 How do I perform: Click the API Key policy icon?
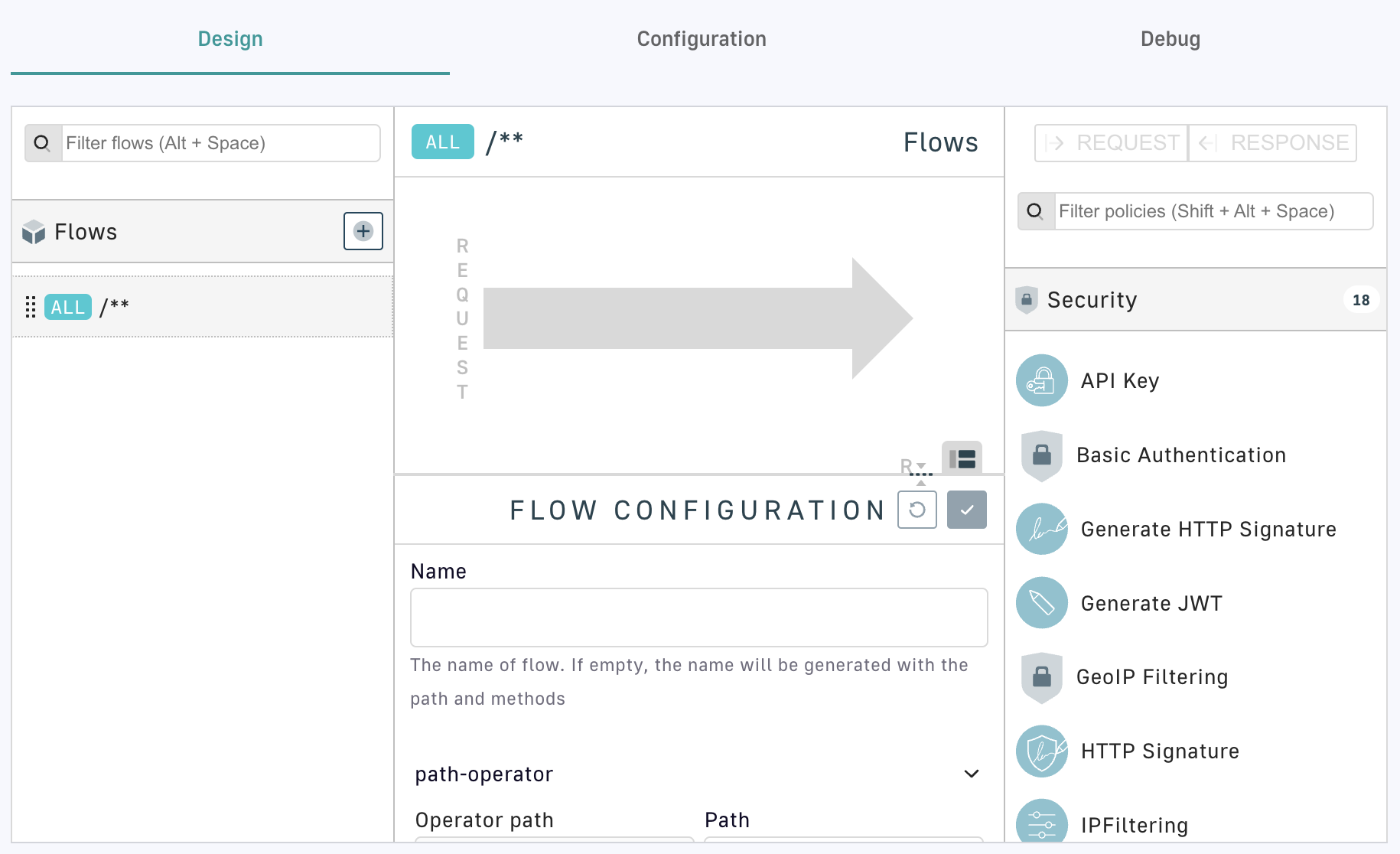tap(1041, 380)
